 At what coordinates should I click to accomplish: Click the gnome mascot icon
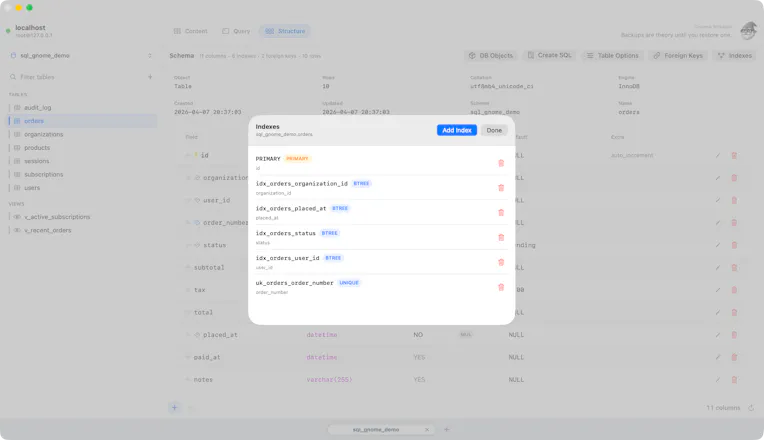(x=748, y=31)
